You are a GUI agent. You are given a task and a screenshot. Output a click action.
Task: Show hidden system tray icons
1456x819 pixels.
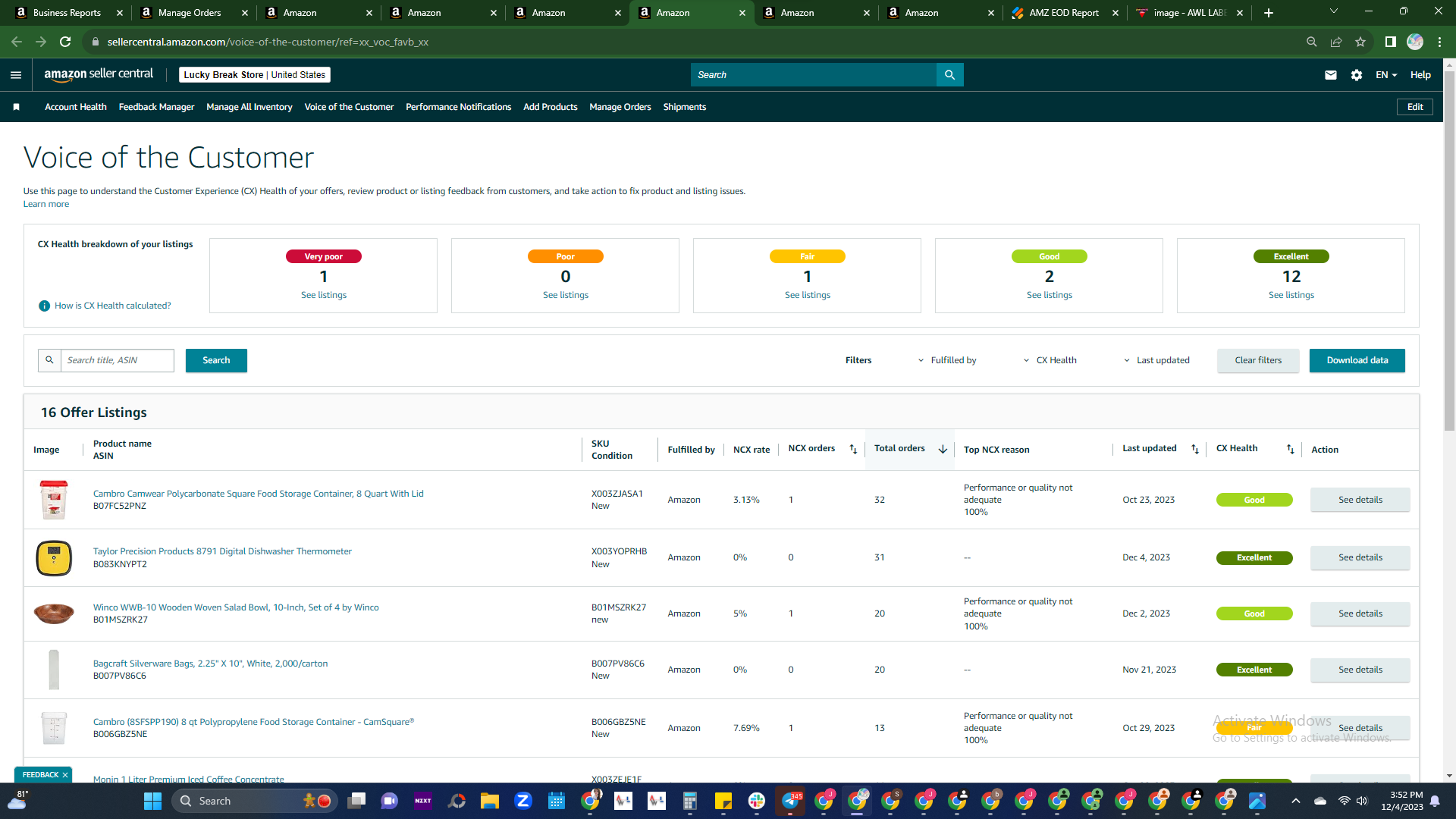(1296, 801)
